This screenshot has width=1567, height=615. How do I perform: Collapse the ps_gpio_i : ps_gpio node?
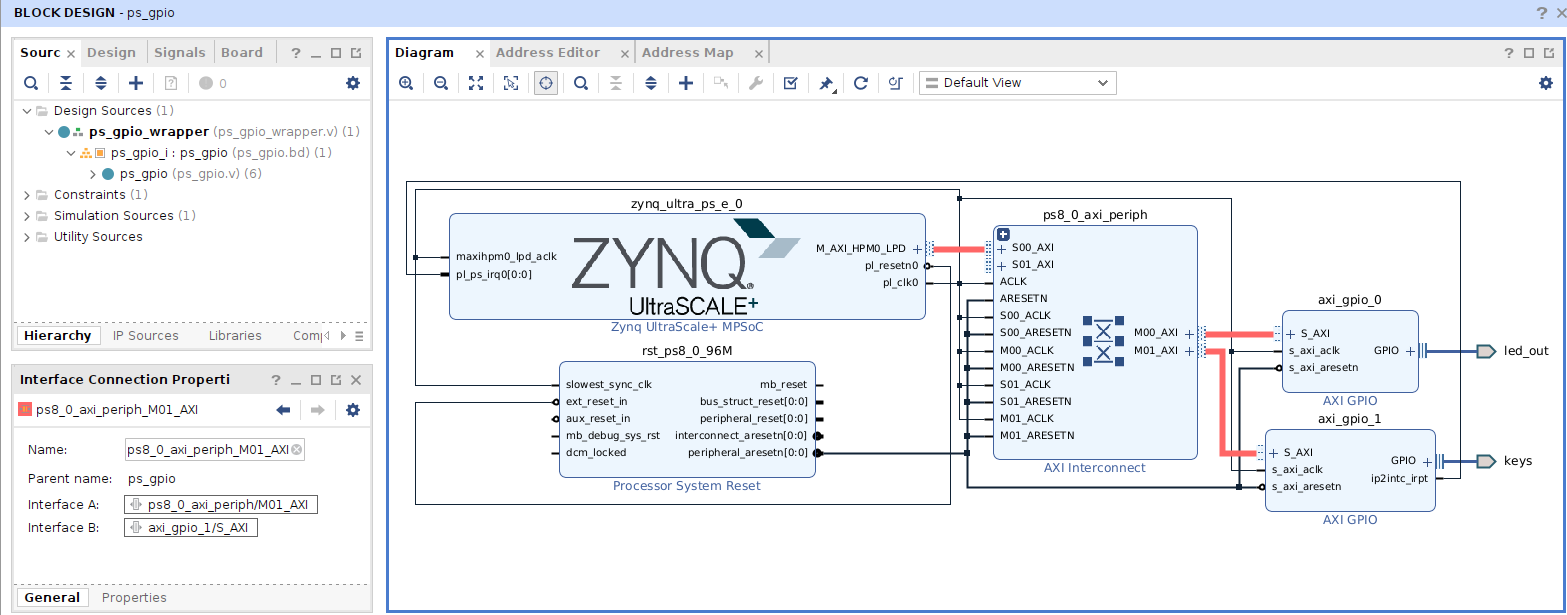70,153
